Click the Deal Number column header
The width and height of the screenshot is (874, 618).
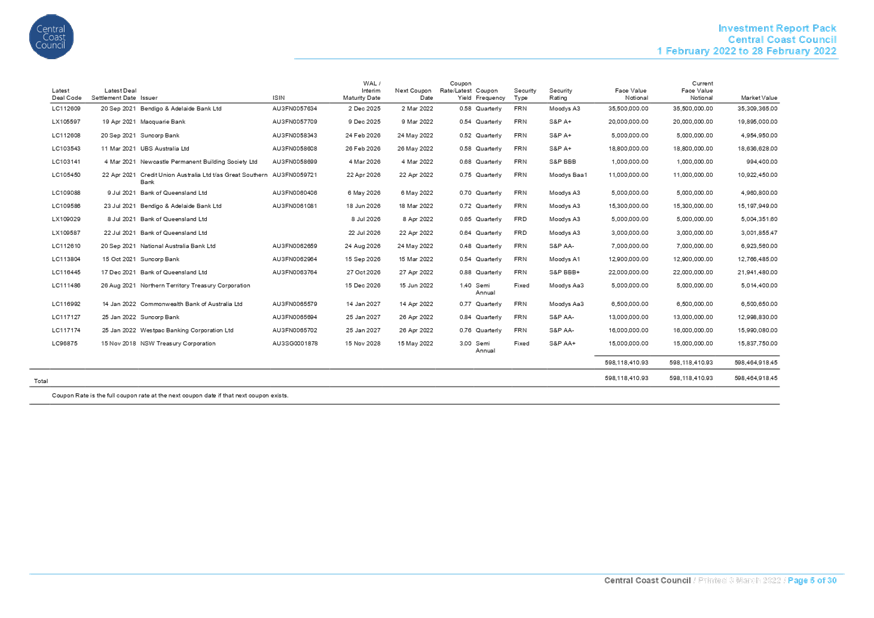[57, 92]
